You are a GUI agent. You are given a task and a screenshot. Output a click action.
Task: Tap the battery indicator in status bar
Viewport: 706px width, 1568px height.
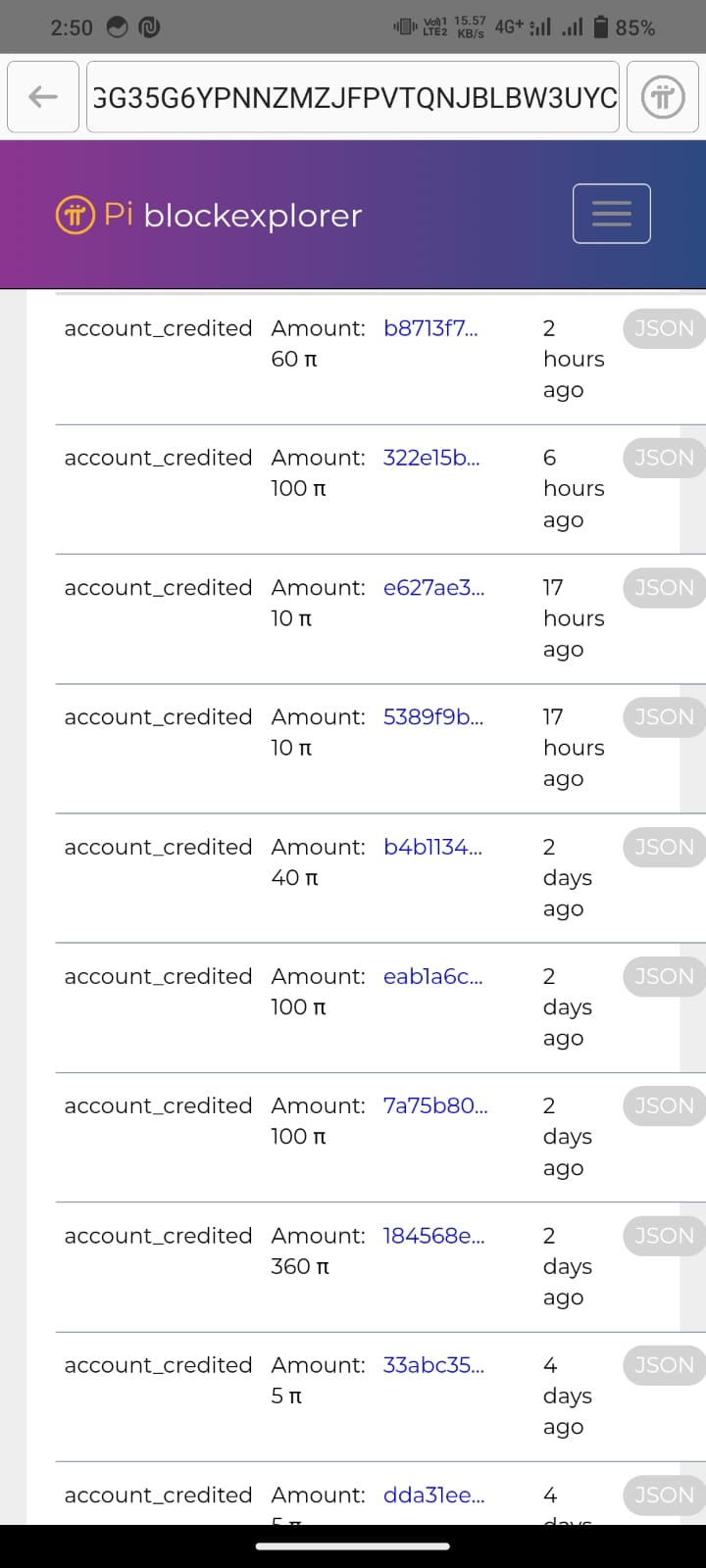[x=601, y=27]
